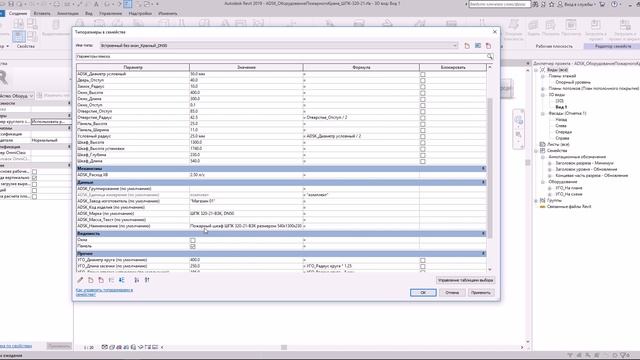The width and height of the screenshot is (640, 360).
Task: Collapse Фасады node in project browser
Action: click(x=543, y=113)
